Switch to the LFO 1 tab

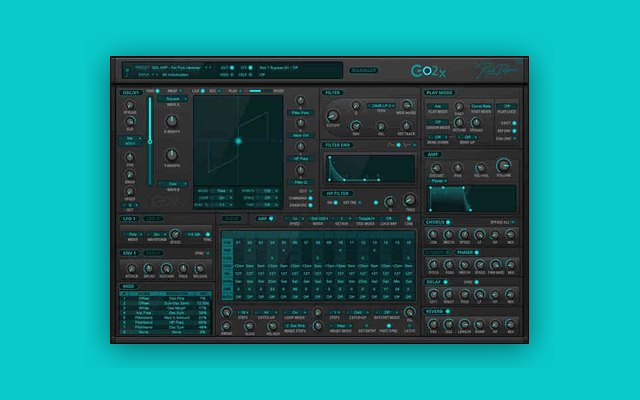pyautogui.click(x=129, y=219)
